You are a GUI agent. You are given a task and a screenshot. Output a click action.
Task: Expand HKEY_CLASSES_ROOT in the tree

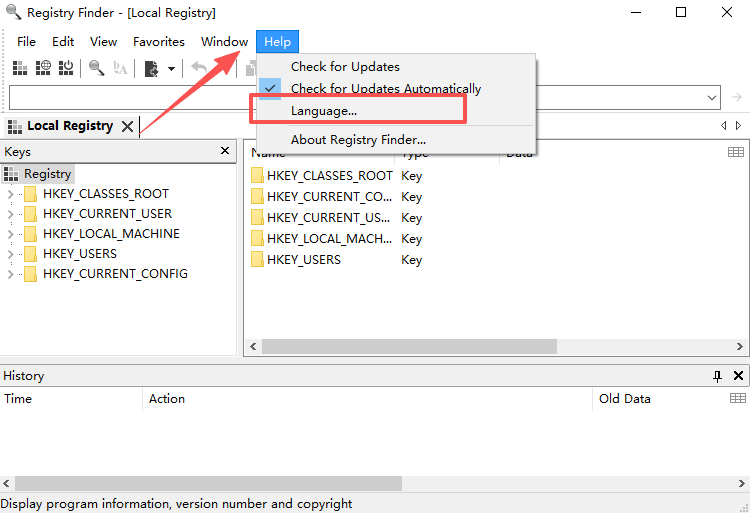click(11, 194)
